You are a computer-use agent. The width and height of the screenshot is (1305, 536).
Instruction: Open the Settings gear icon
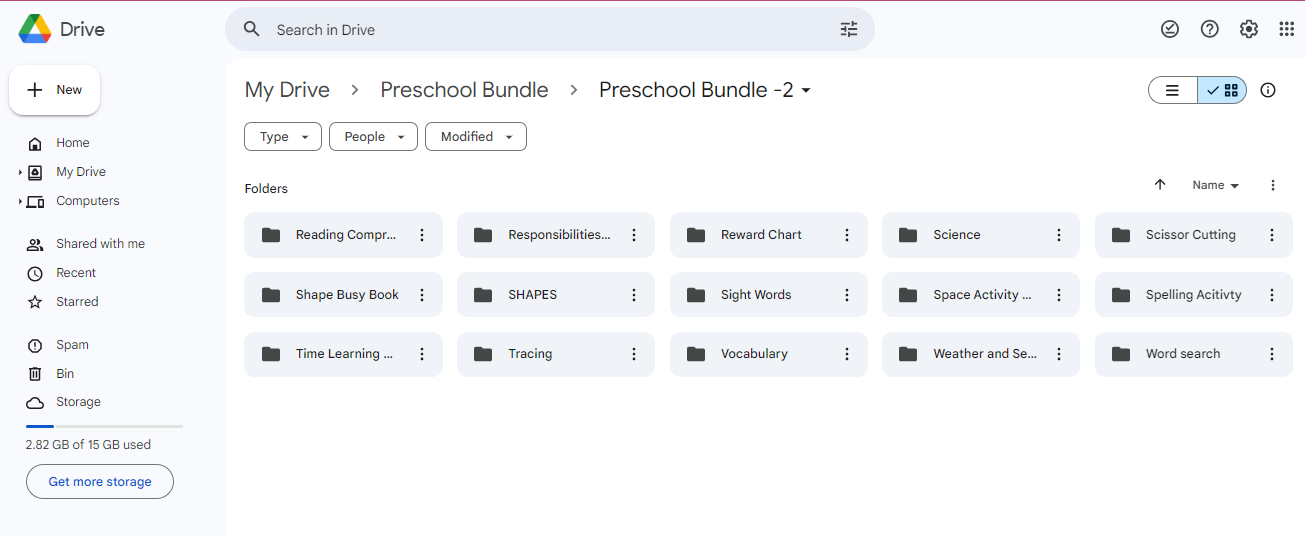(x=1249, y=29)
